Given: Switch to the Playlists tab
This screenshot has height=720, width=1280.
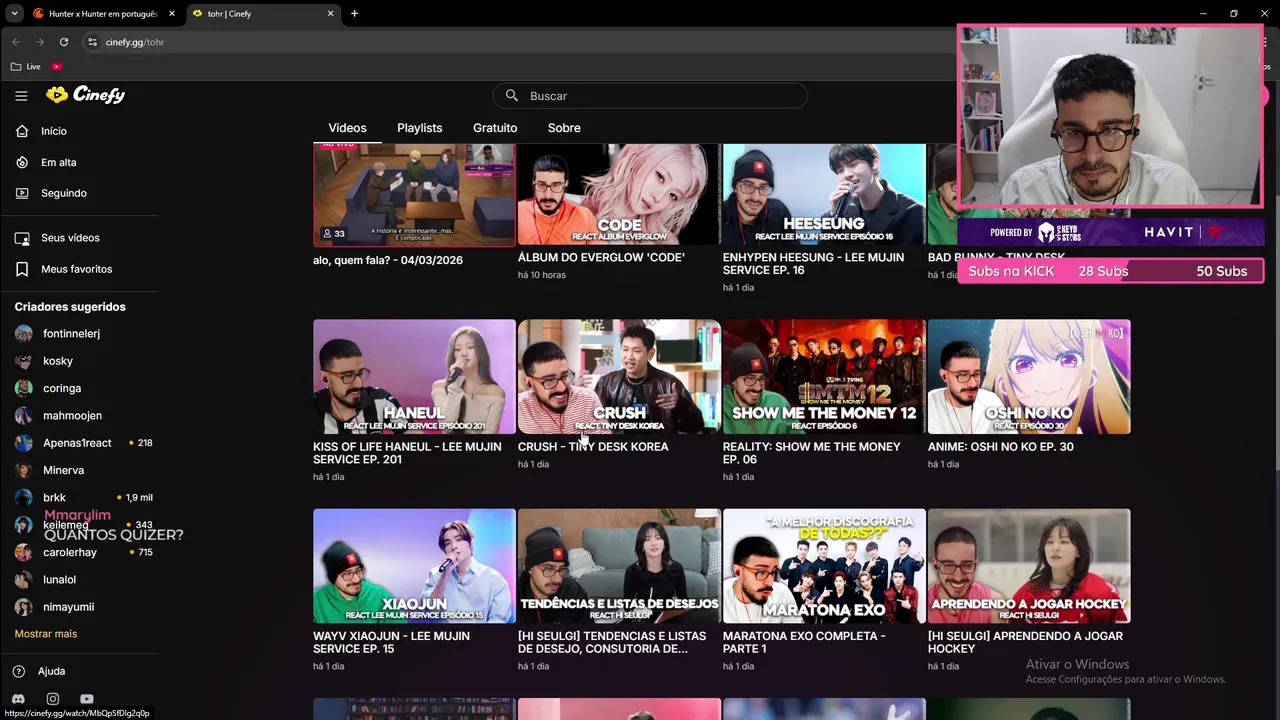Looking at the screenshot, I should [419, 128].
